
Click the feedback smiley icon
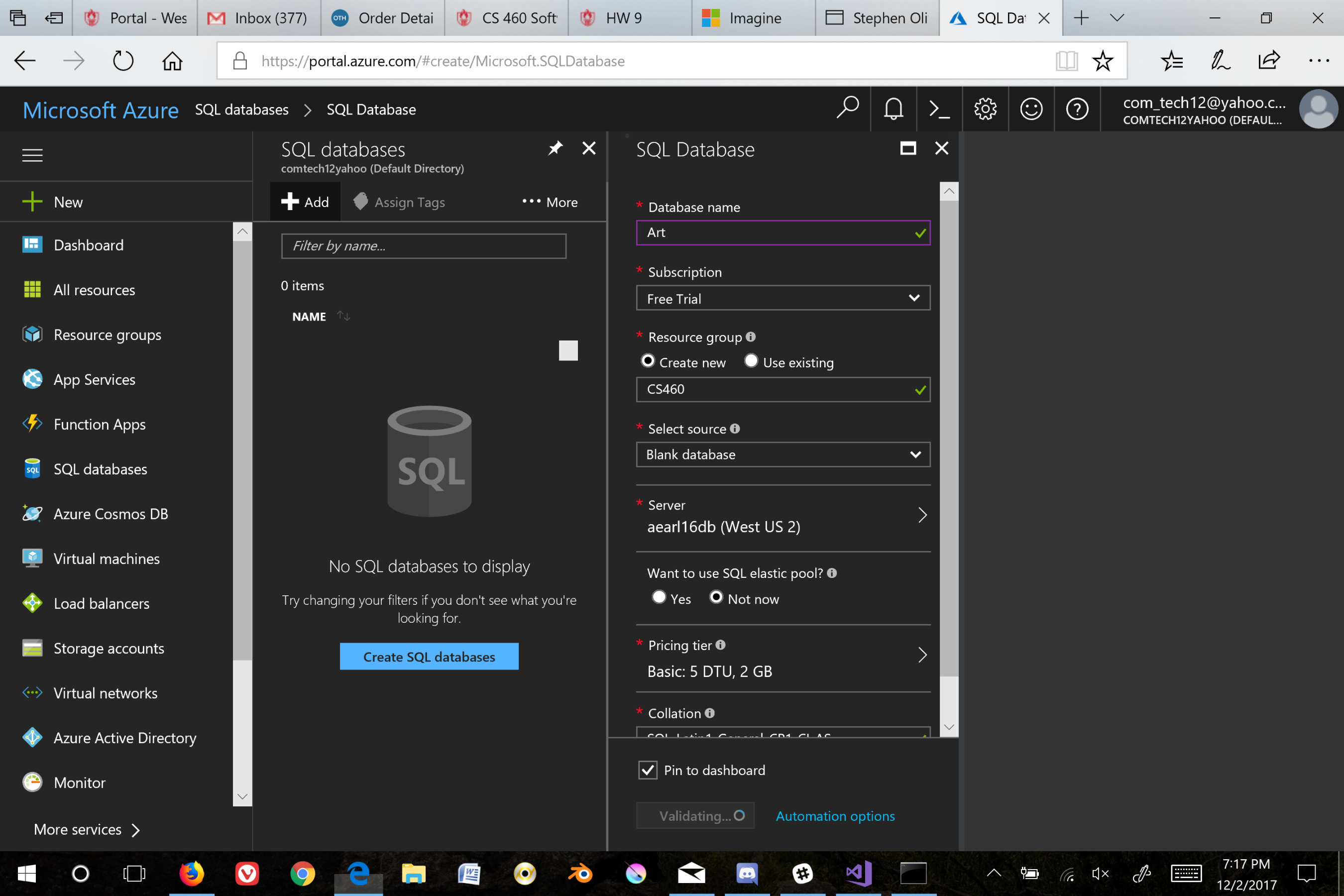coord(1031,109)
